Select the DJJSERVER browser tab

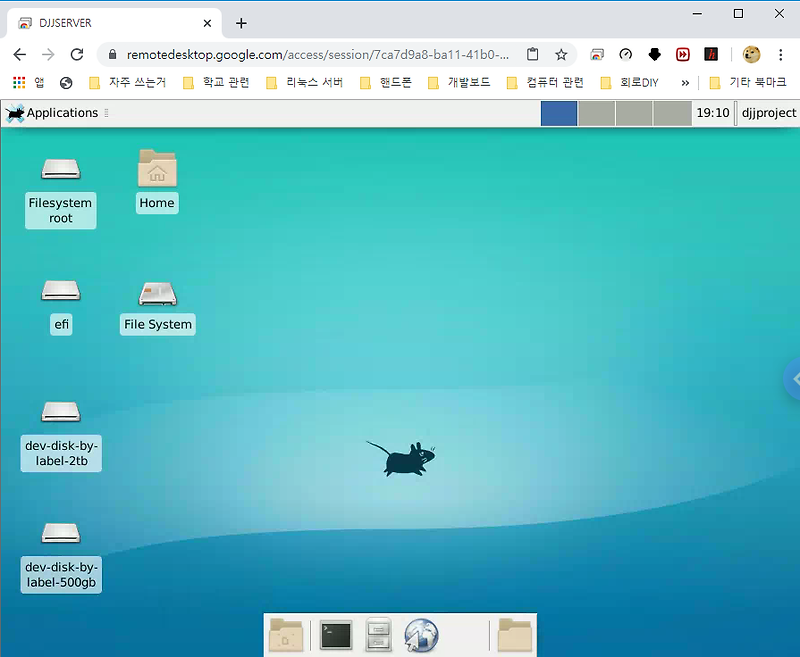point(114,23)
